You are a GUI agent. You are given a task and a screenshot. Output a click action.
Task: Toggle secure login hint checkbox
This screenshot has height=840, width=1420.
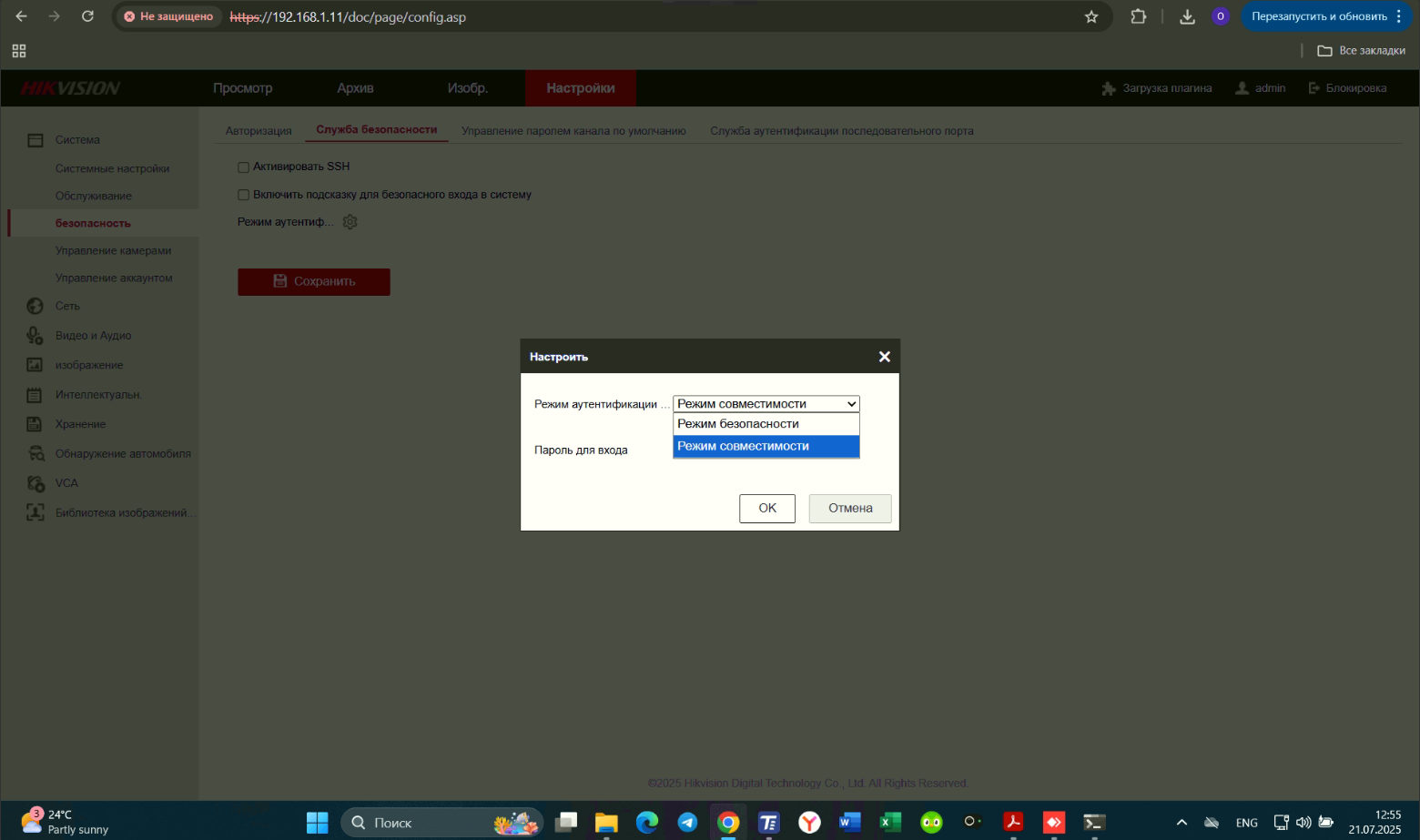pos(243,195)
